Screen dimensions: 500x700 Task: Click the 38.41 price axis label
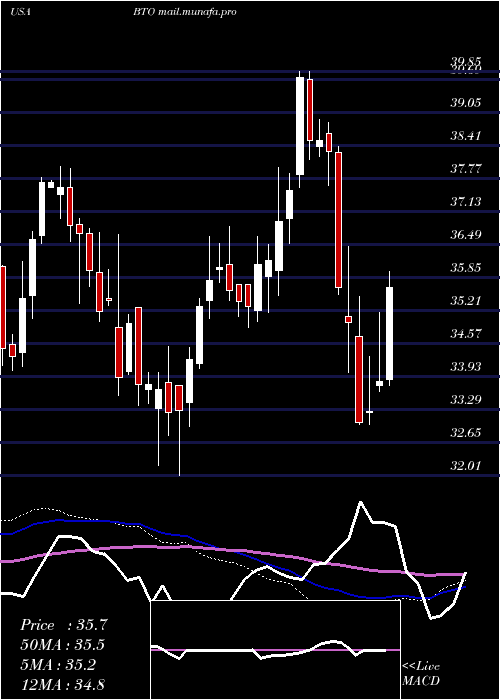465,136
